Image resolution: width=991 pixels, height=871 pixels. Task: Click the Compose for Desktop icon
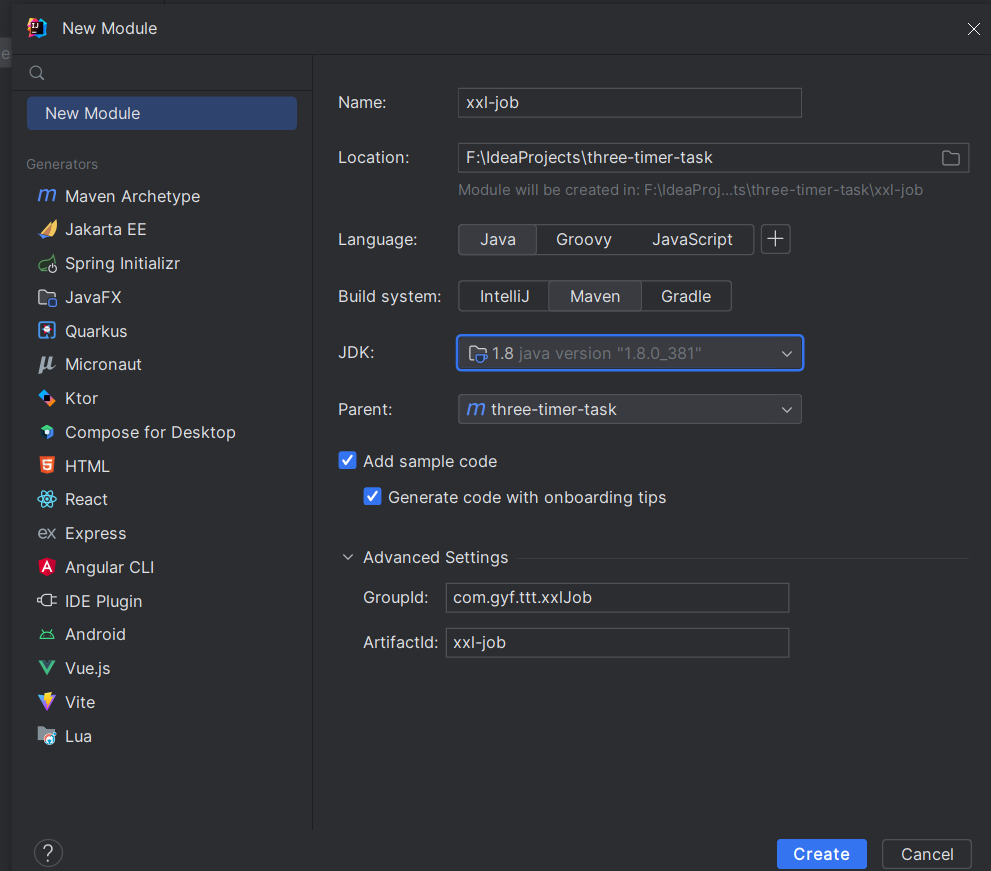coord(47,432)
